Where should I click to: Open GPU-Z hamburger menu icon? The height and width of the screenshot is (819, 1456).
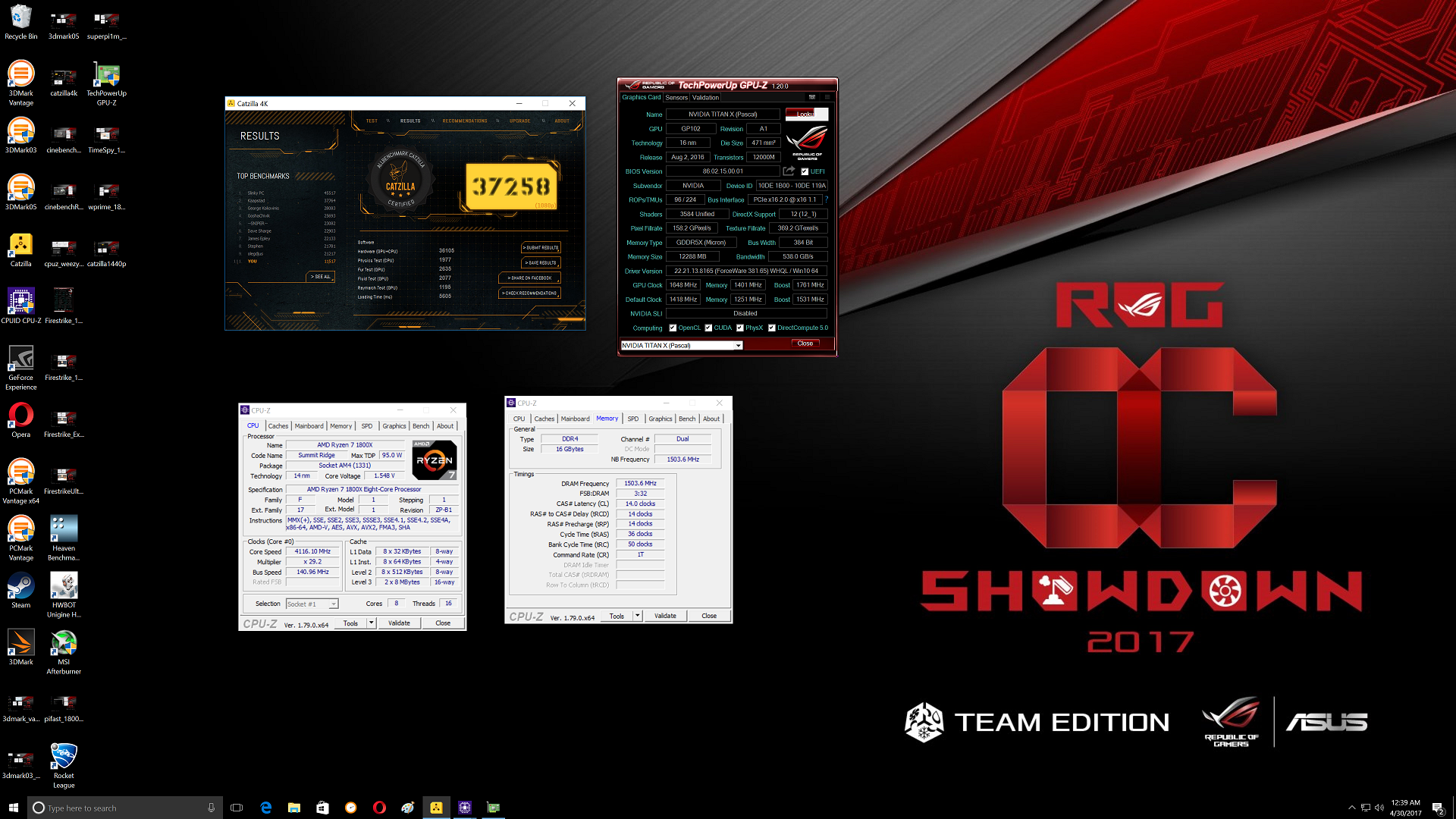[x=827, y=97]
